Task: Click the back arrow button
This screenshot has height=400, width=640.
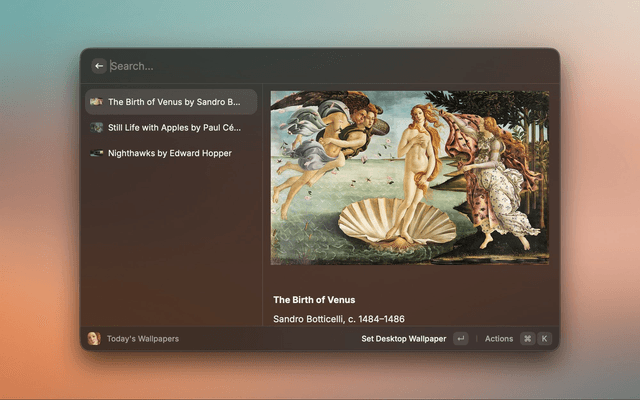Action: tap(99, 66)
